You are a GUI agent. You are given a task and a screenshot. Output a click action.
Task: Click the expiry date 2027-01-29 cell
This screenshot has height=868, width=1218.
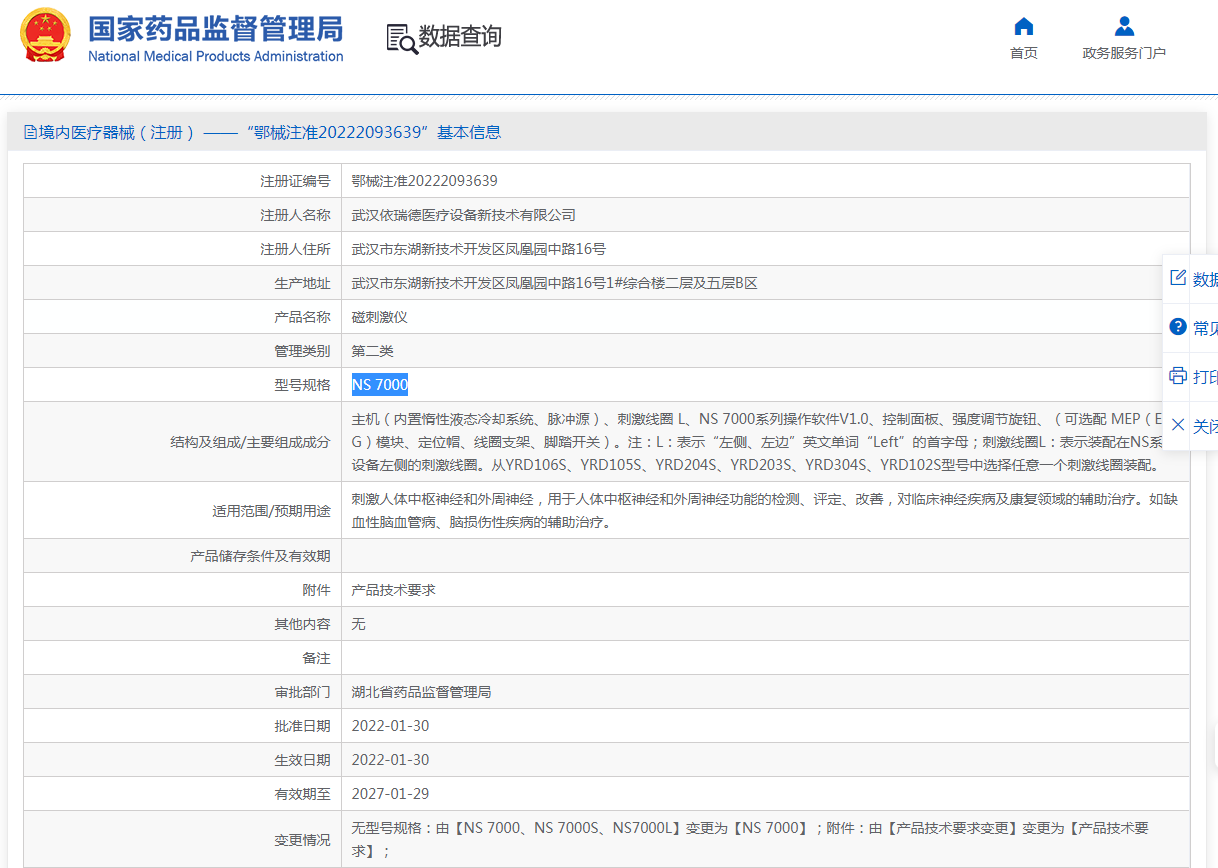click(390, 794)
